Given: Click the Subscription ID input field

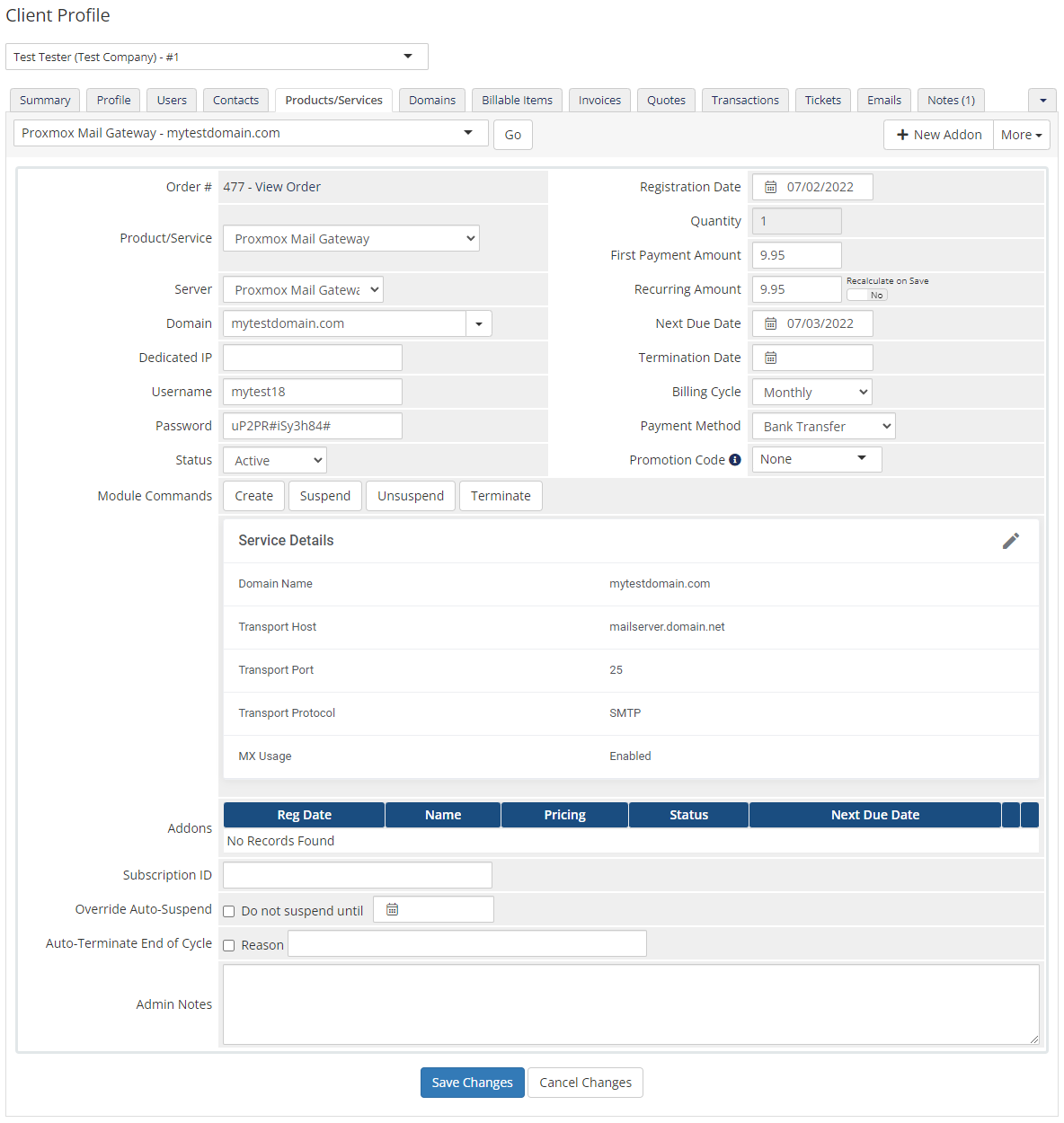Looking at the screenshot, I should click(x=358, y=875).
